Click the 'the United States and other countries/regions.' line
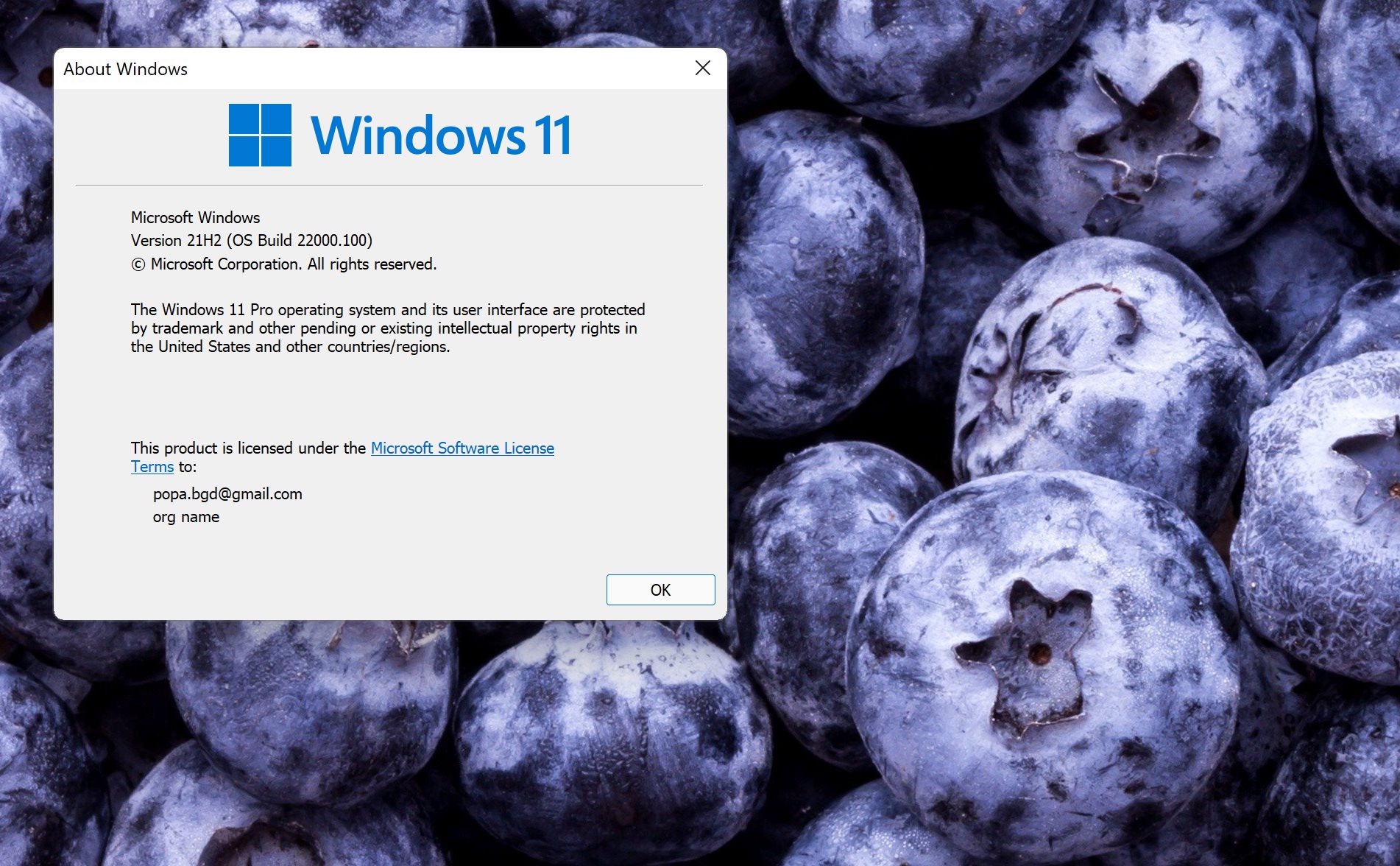The height and width of the screenshot is (866, 1400). point(290,346)
